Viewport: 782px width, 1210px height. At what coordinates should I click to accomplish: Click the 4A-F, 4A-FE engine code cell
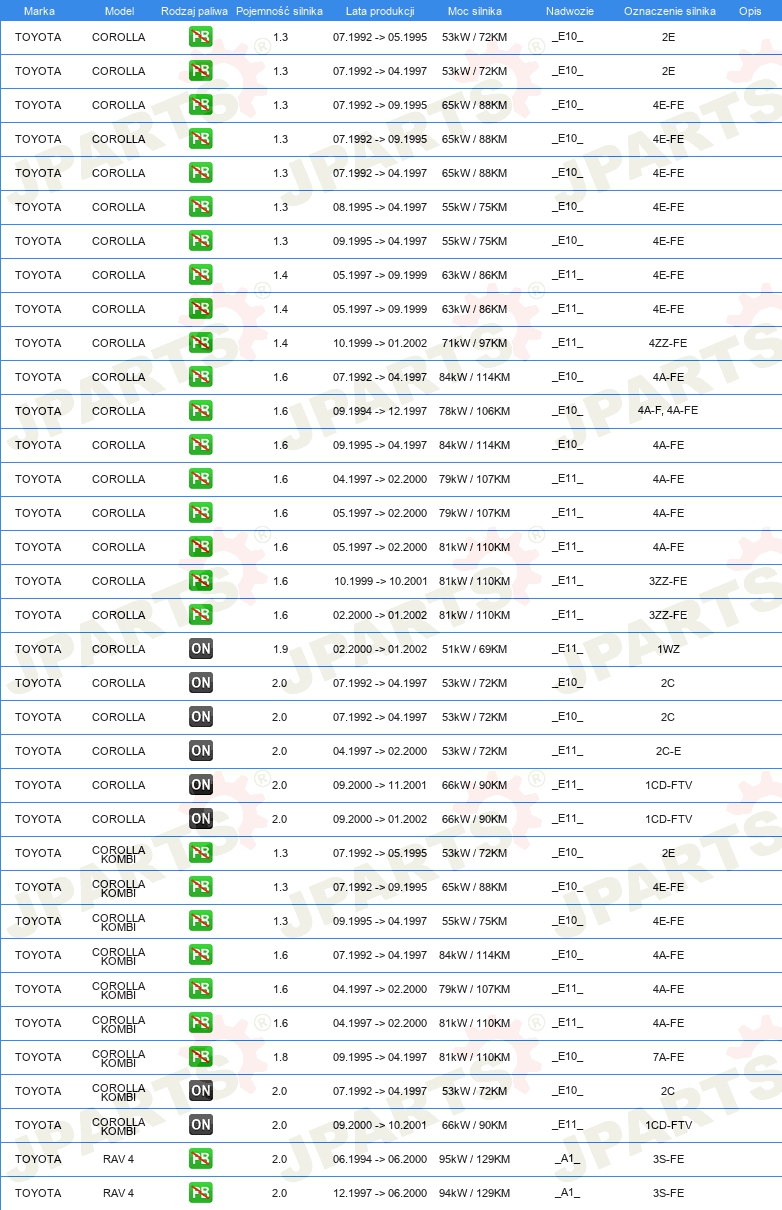coord(668,411)
